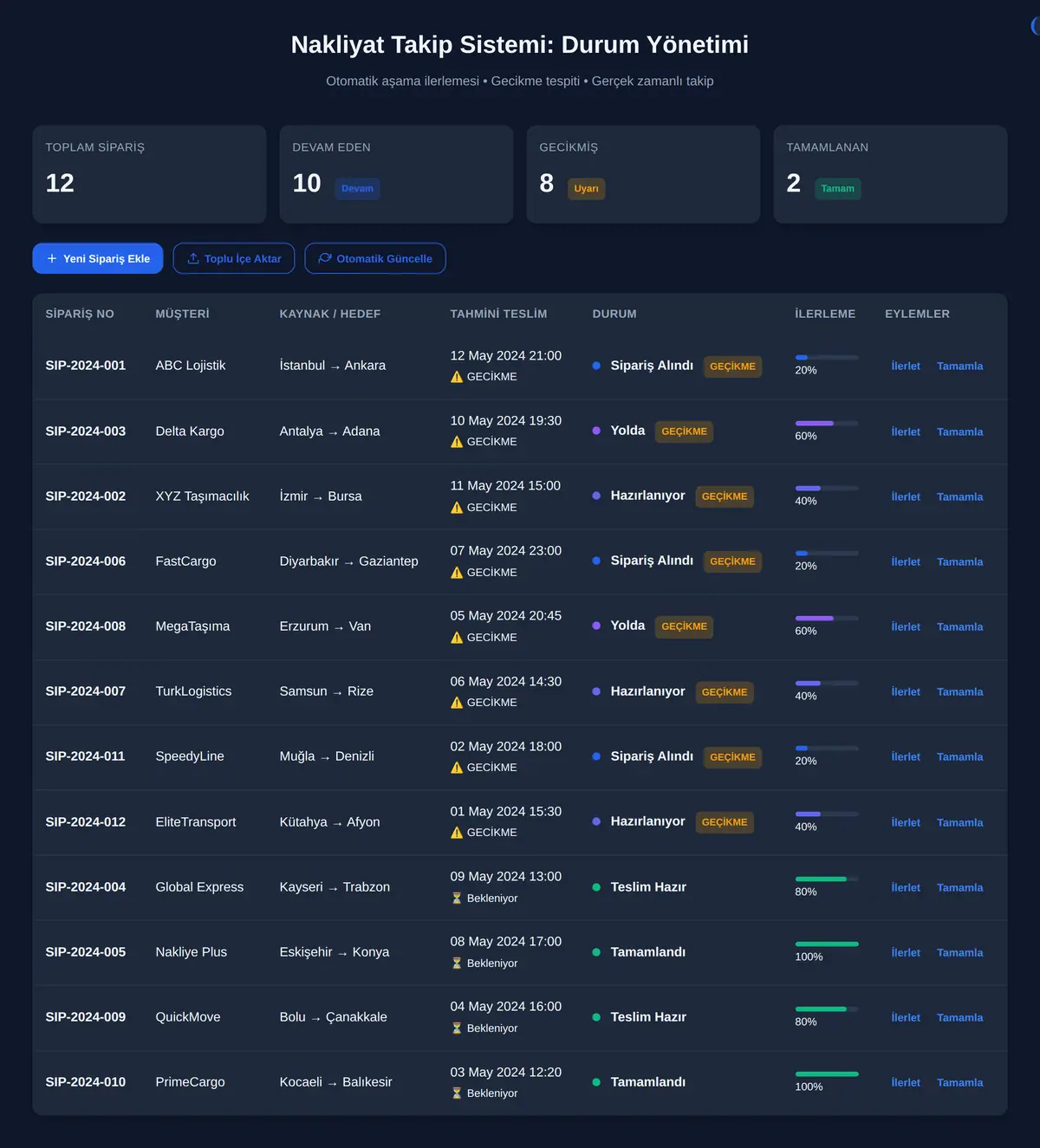Click the warning icon under 10 May 2024 19:30
Screen dimensions: 1040x1148
point(457,442)
